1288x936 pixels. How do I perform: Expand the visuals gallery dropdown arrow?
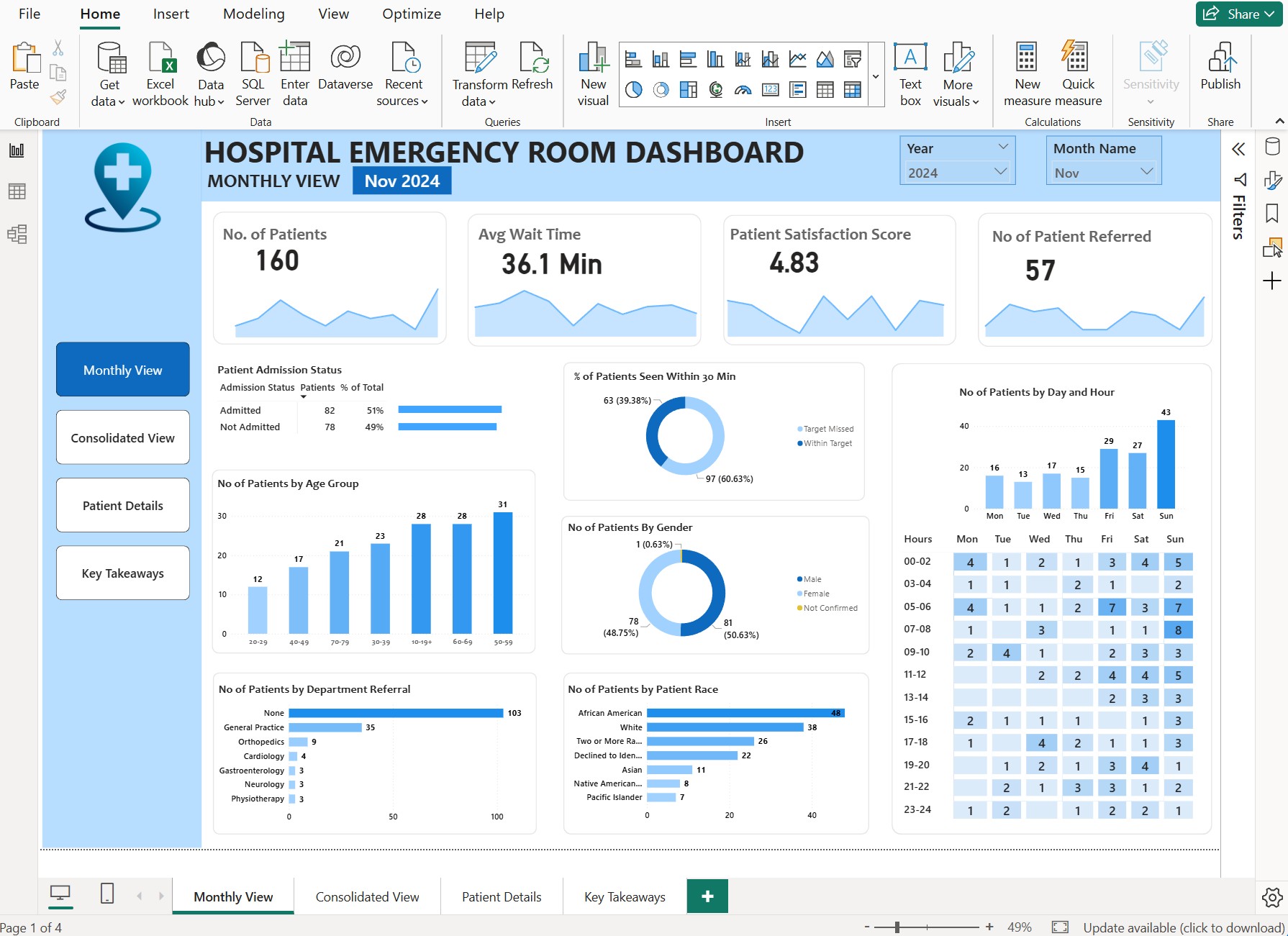coord(876,76)
